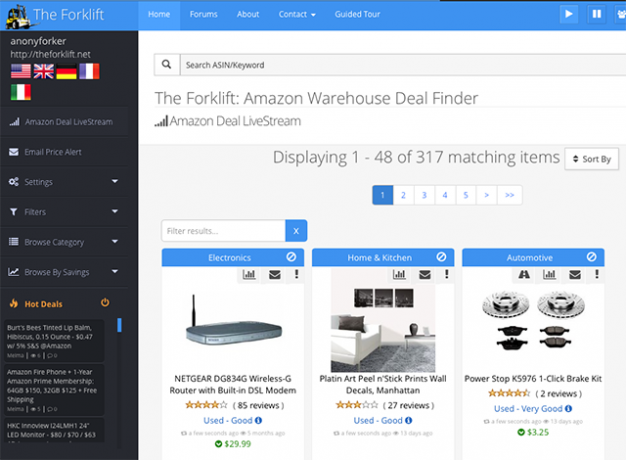
Task: Open price chart for Platin Art decals
Action: pyautogui.click(x=399, y=275)
